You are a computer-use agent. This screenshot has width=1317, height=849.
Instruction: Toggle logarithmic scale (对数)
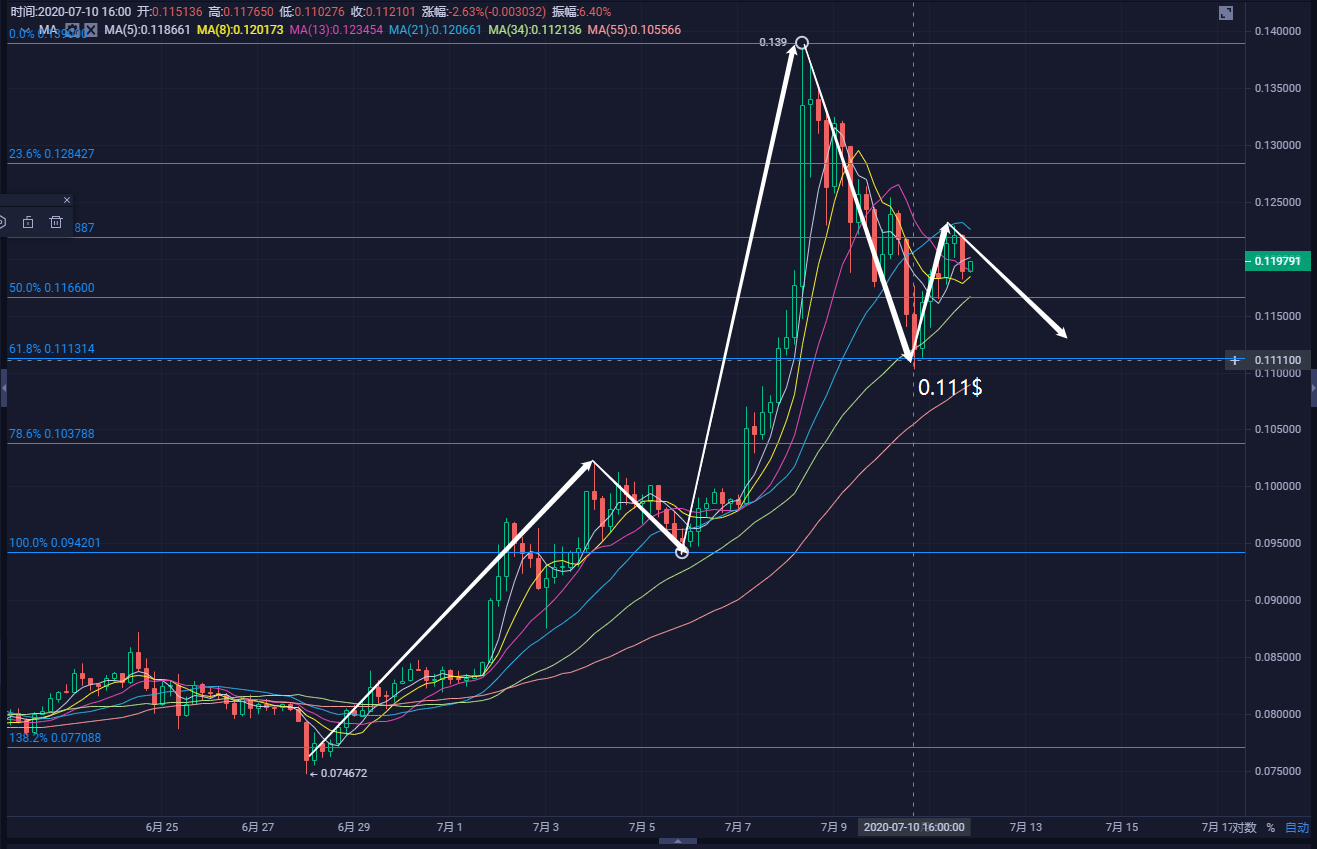point(1244,828)
